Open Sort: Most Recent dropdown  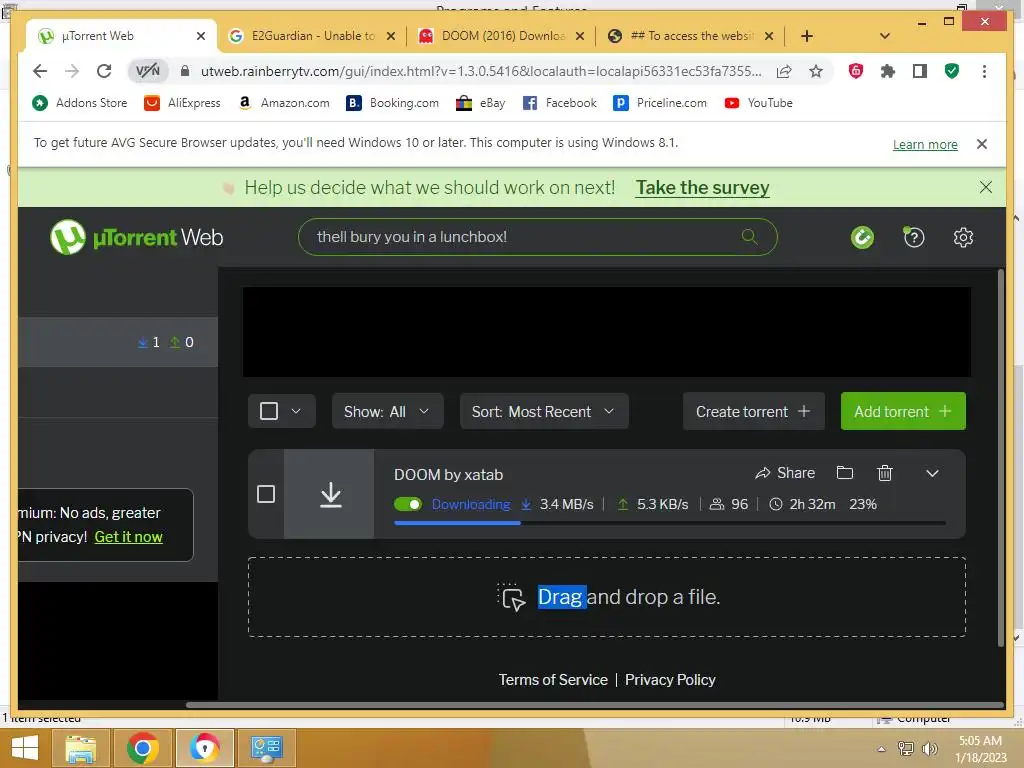(x=544, y=411)
